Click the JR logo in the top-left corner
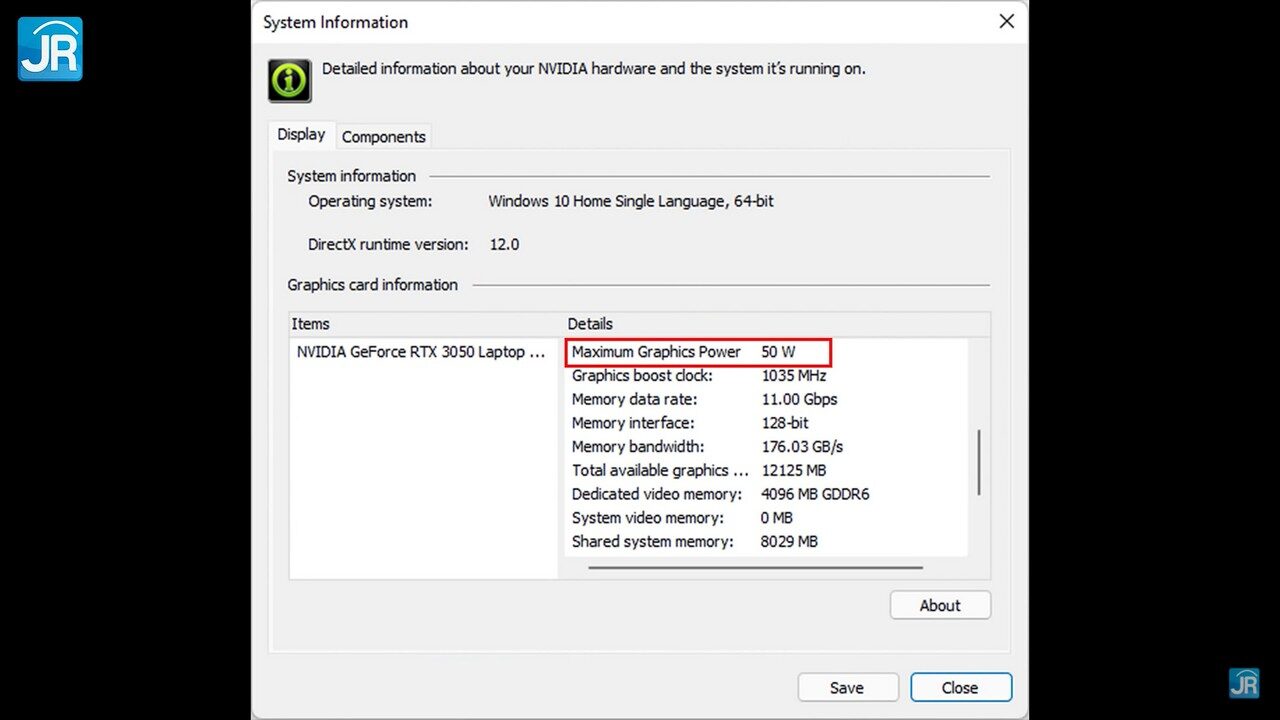Viewport: 1280px width, 720px height. pyautogui.click(x=49, y=47)
